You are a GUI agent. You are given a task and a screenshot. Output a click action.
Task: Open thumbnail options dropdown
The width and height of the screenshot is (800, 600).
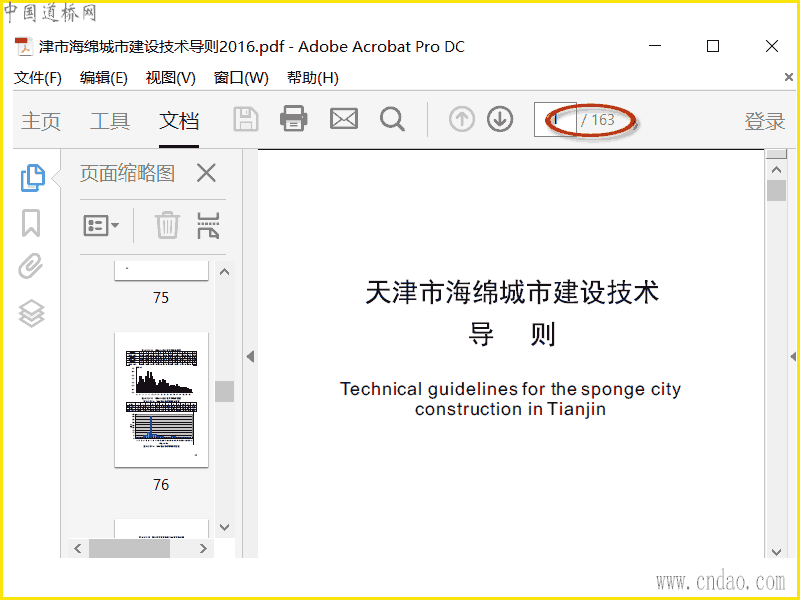[x=101, y=225]
